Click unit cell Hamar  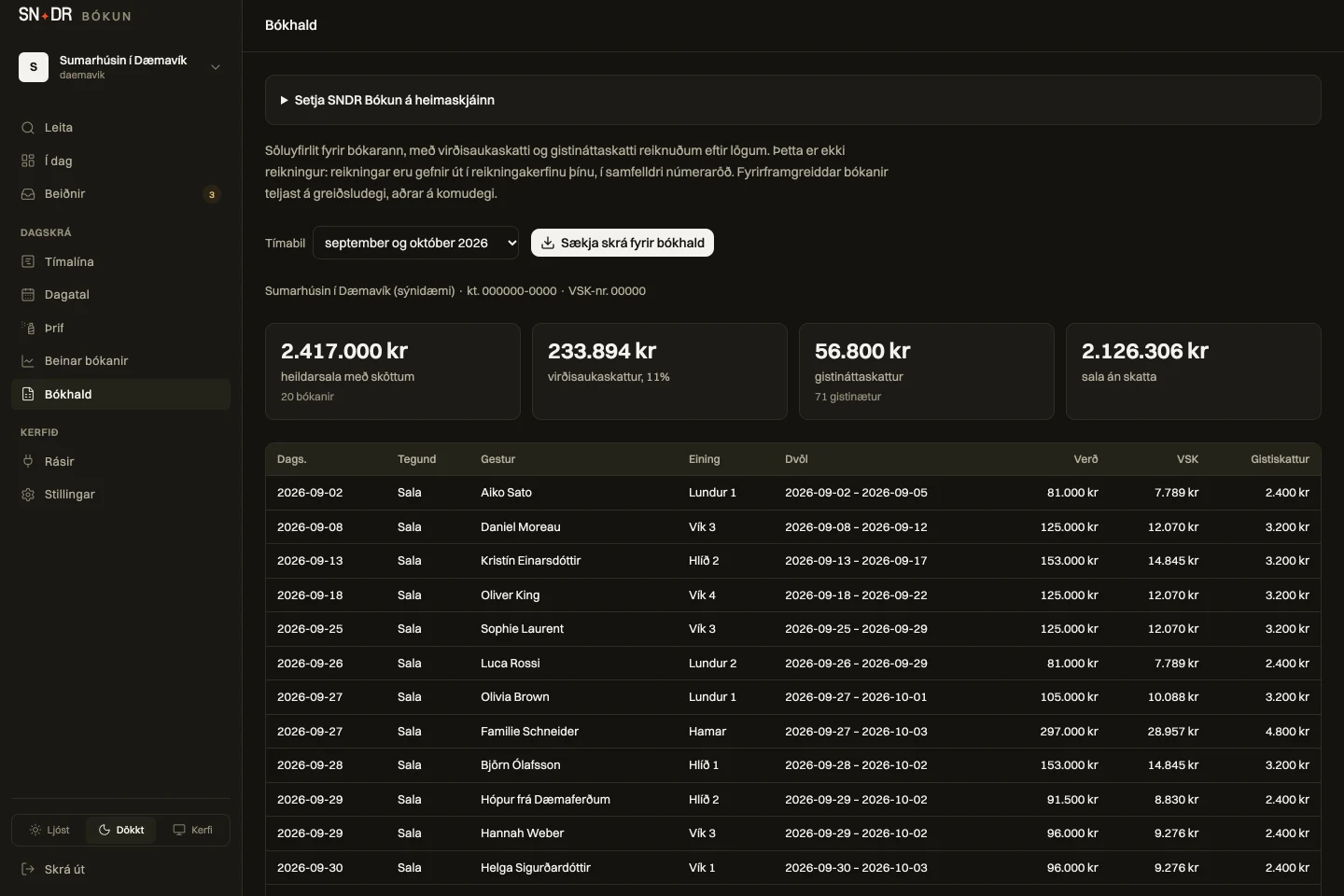coord(707,732)
